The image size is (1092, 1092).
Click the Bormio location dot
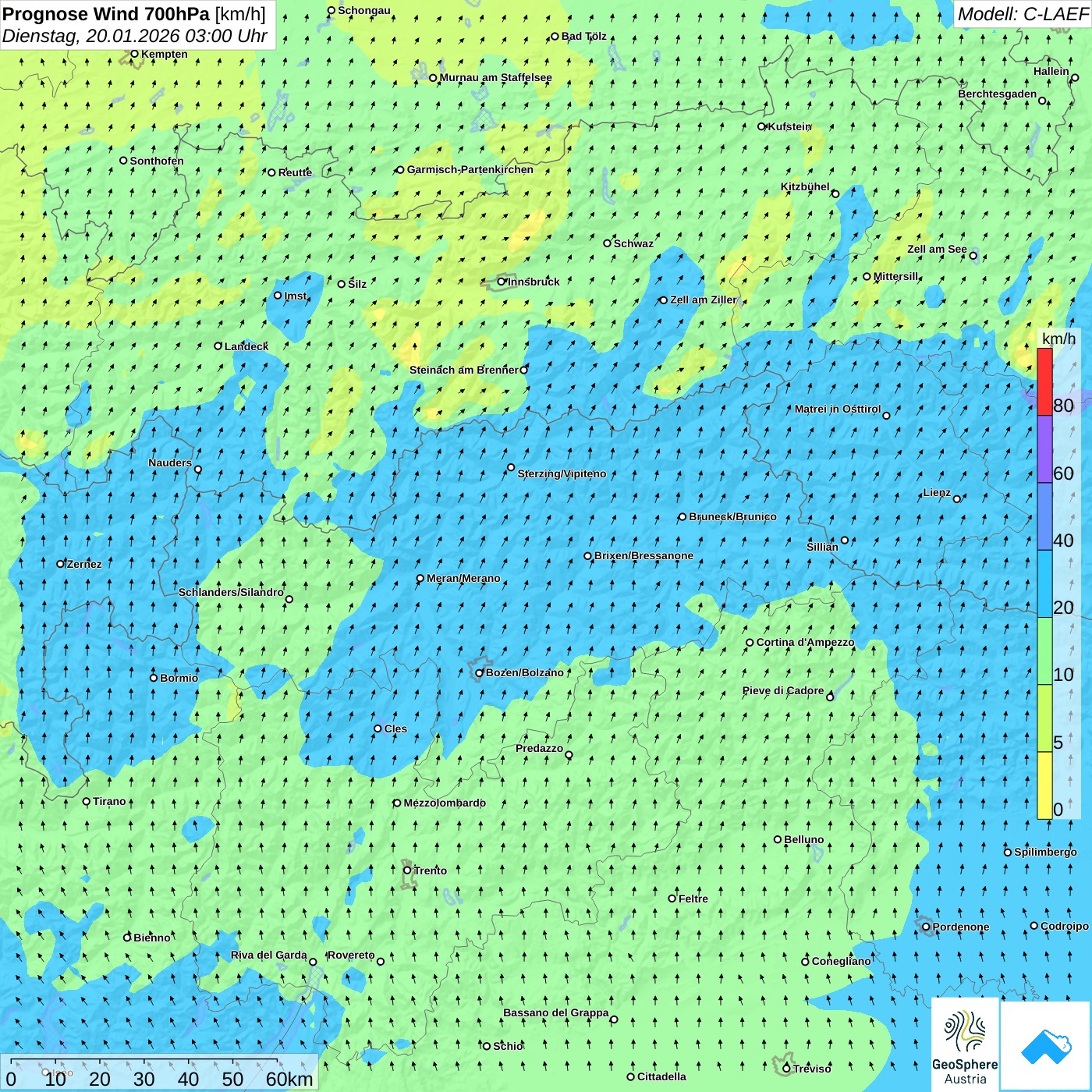154,678
